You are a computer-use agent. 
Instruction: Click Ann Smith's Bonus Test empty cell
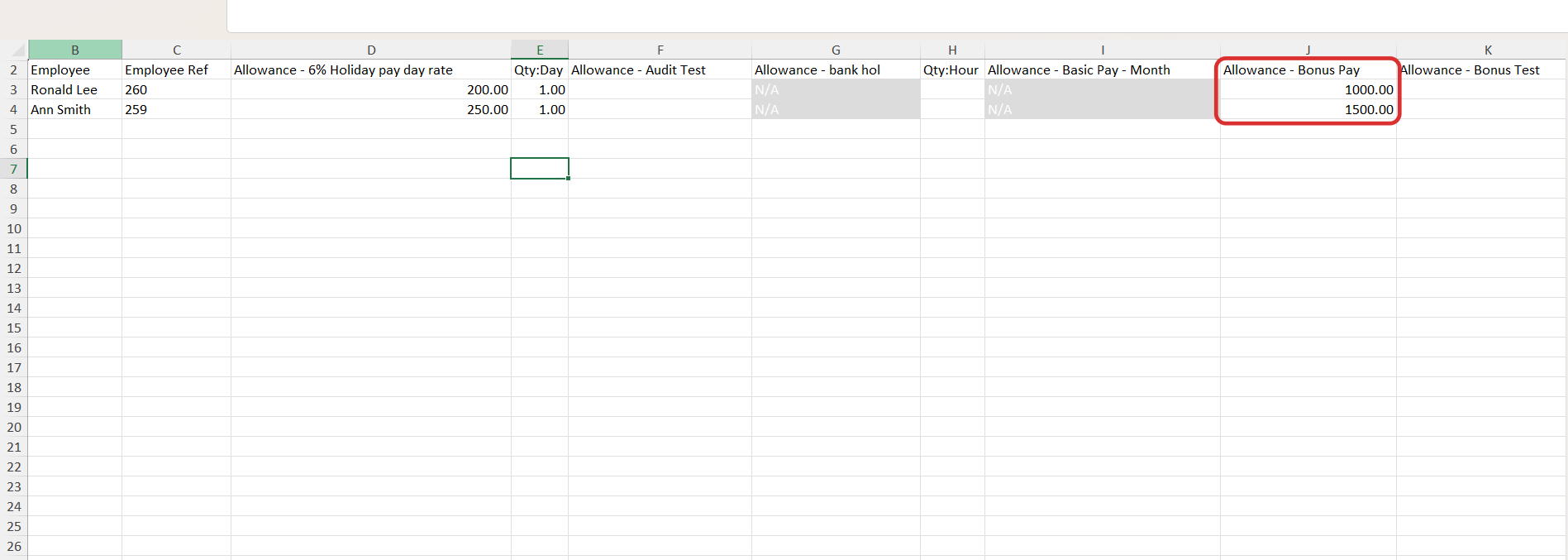(x=1482, y=109)
